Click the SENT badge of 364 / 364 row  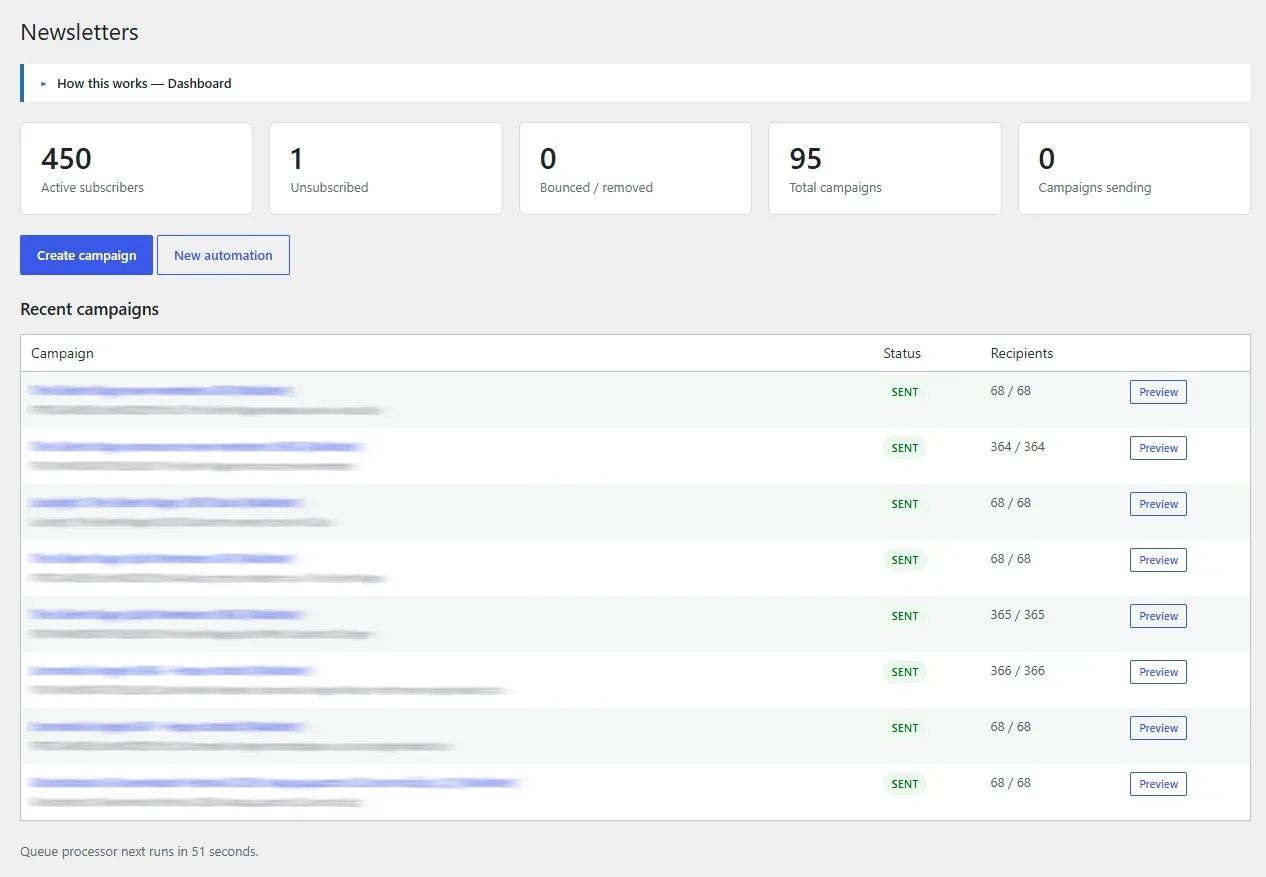[x=905, y=448]
